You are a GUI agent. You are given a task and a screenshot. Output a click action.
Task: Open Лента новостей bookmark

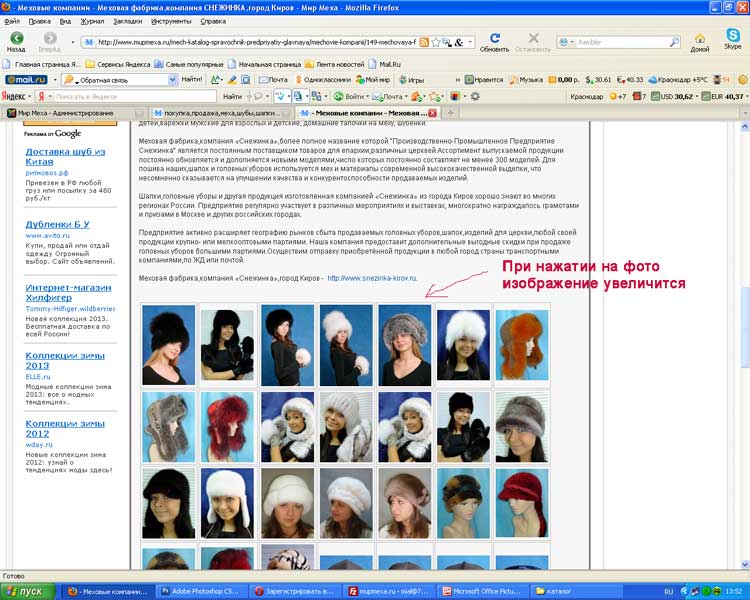(x=334, y=64)
